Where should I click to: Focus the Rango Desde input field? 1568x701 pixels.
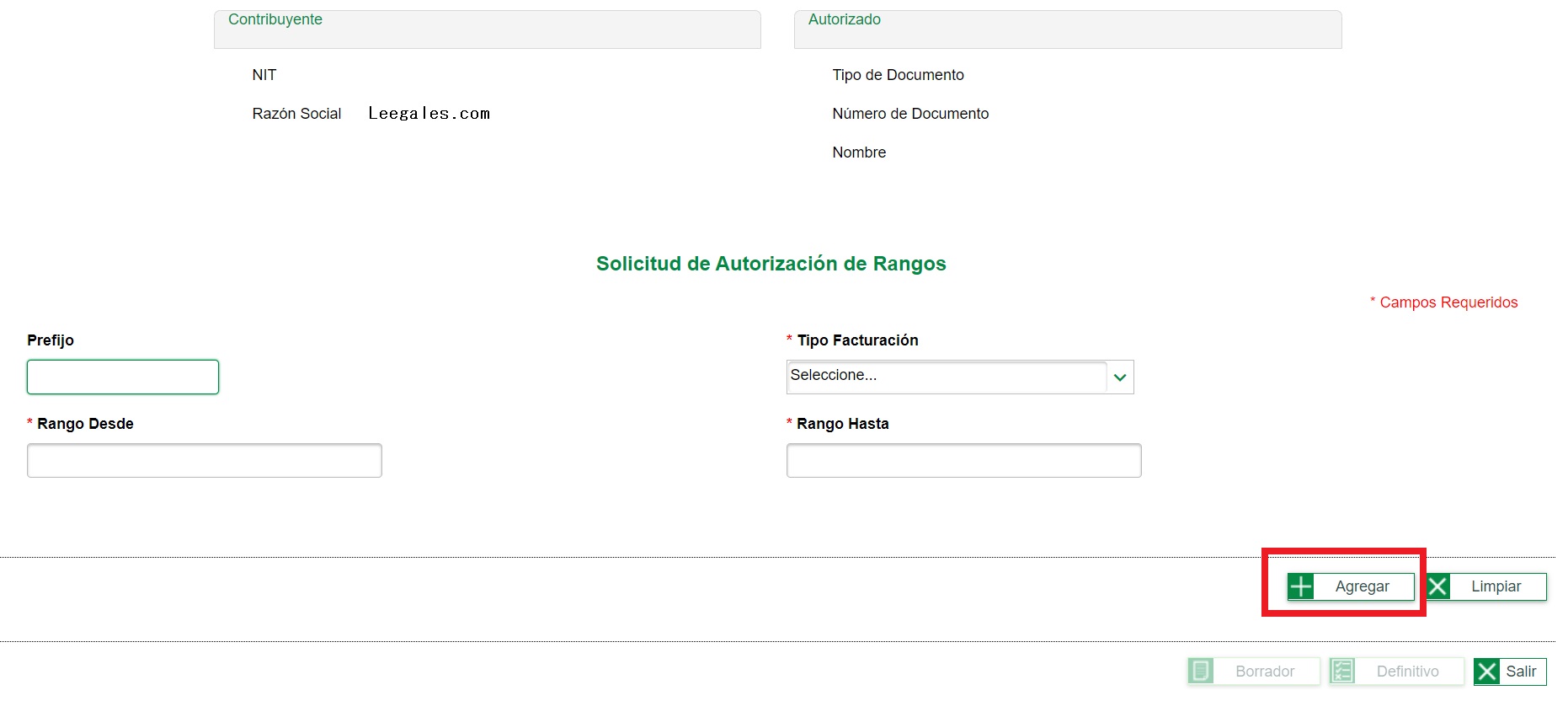(x=205, y=460)
